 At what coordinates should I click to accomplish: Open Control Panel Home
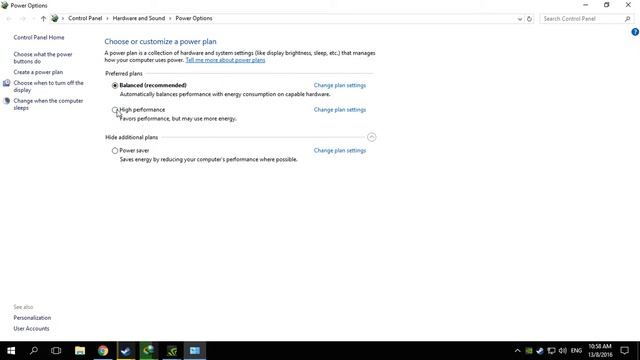39,37
